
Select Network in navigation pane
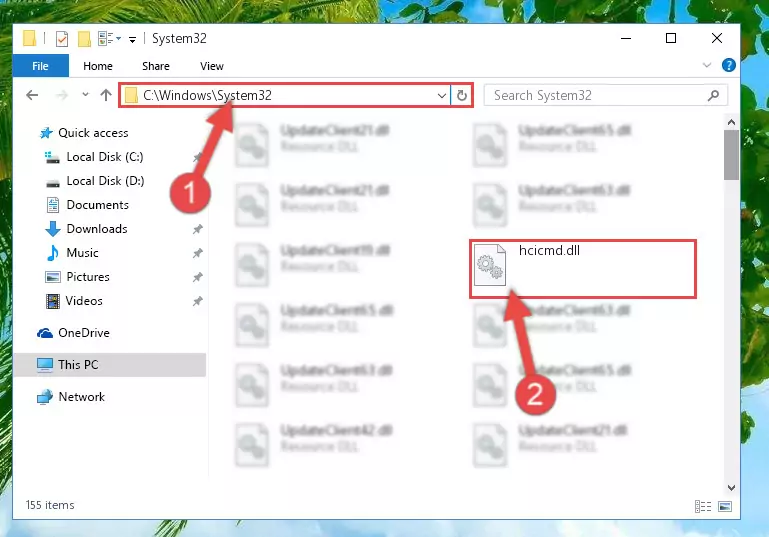coord(81,397)
